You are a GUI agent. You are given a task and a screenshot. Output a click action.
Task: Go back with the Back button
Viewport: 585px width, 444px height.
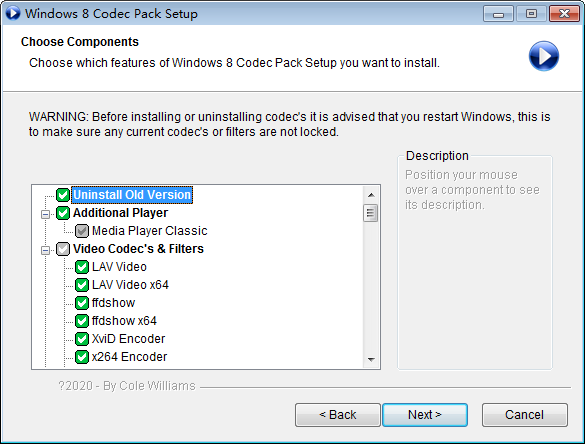point(338,415)
